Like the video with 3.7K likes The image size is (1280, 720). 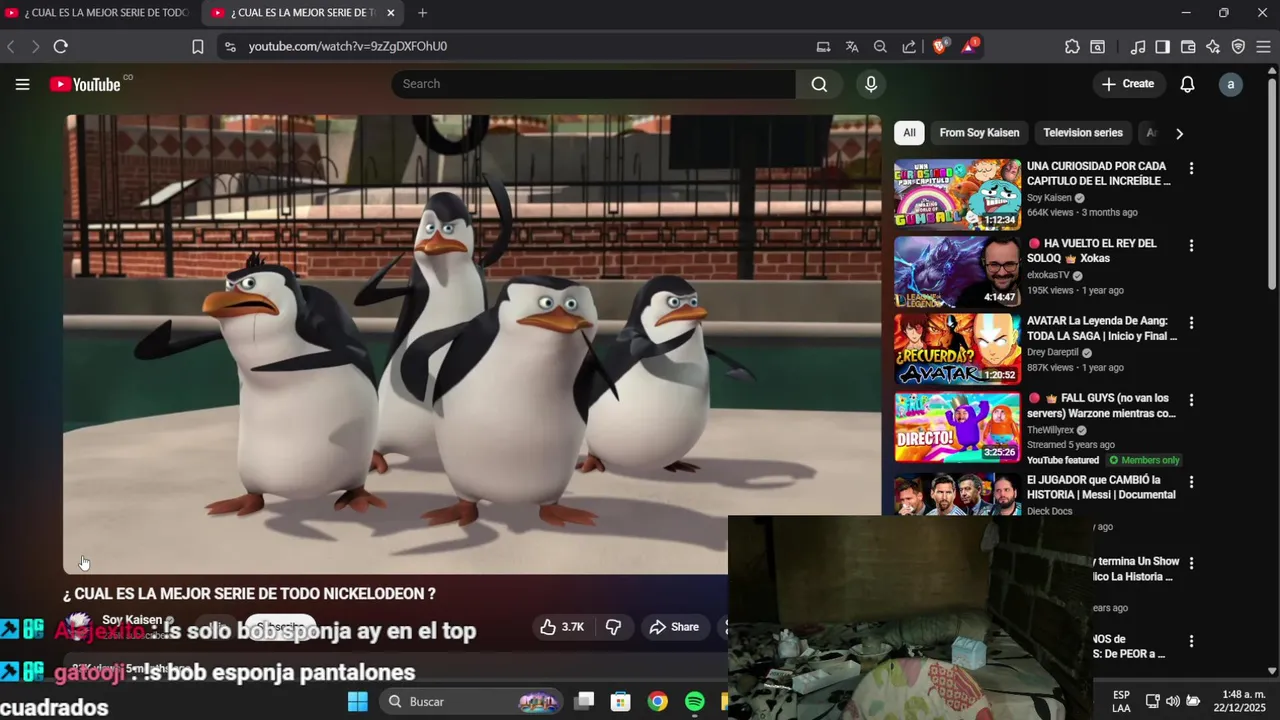coord(562,627)
